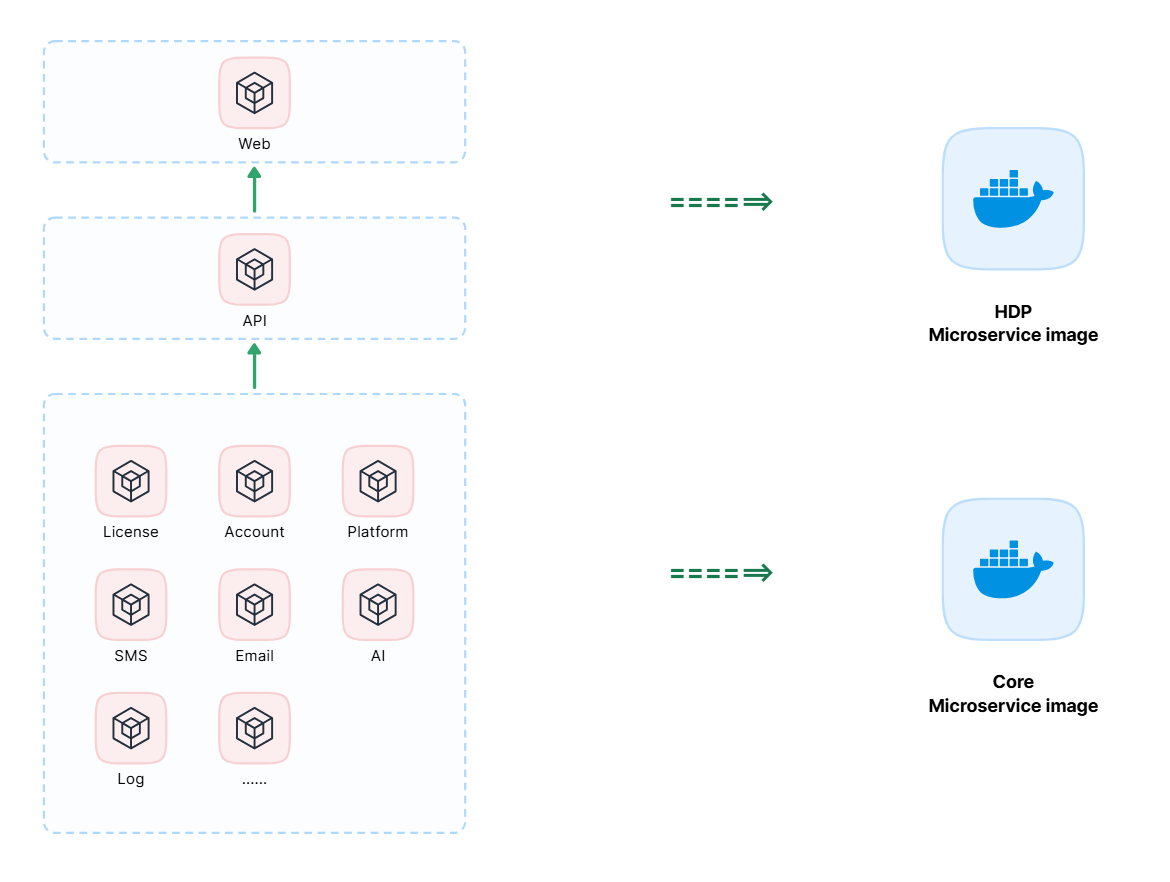Click the green arrow from services to API
Image resolution: width=1170 pixels, height=882 pixels.
254,366
